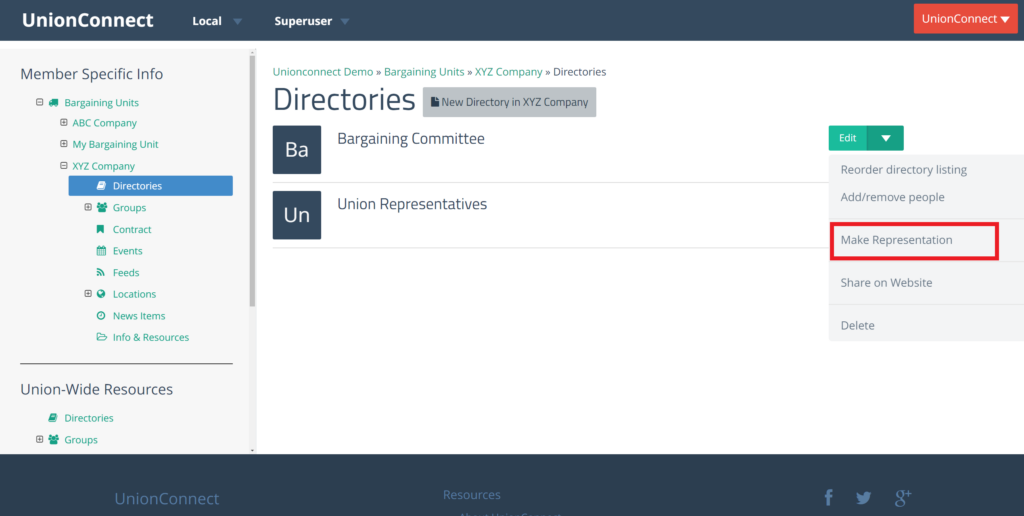This screenshot has width=1024, height=516.
Task: Open the Bargaining Units breadcrumb link
Action: pyautogui.click(x=424, y=72)
